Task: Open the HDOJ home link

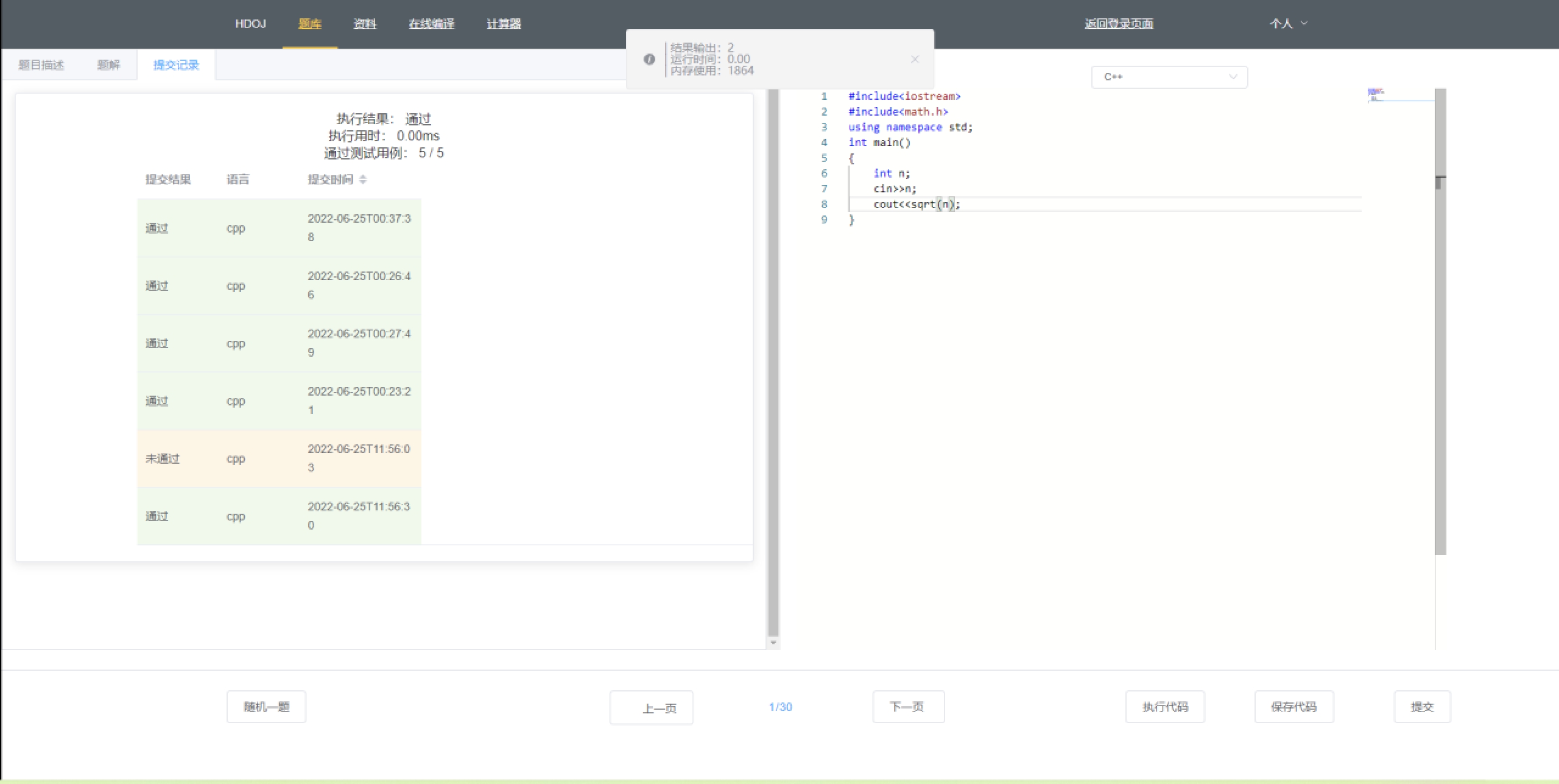Action: [250, 24]
